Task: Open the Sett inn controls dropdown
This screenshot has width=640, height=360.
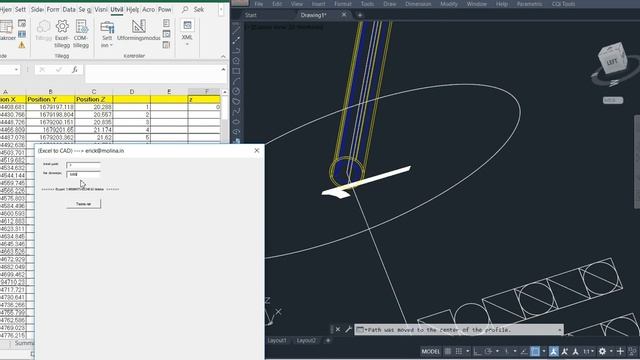Action: [107, 34]
